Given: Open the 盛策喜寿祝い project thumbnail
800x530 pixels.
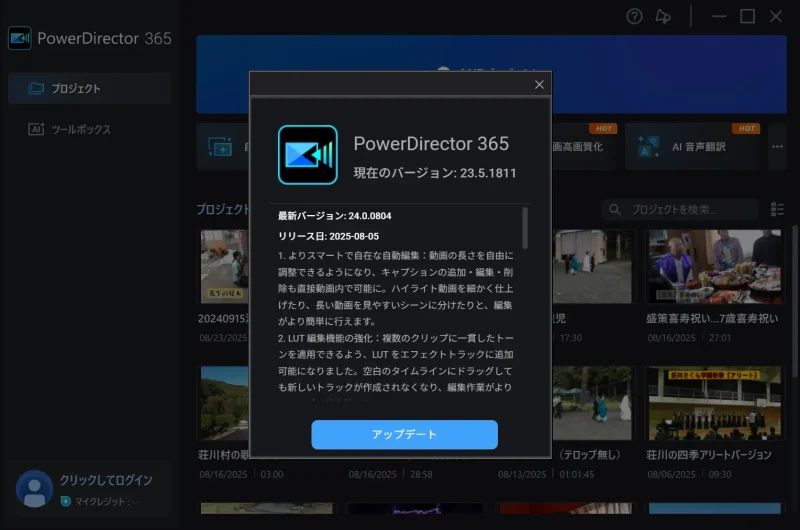Looking at the screenshot, I should (x=714, y=266).
